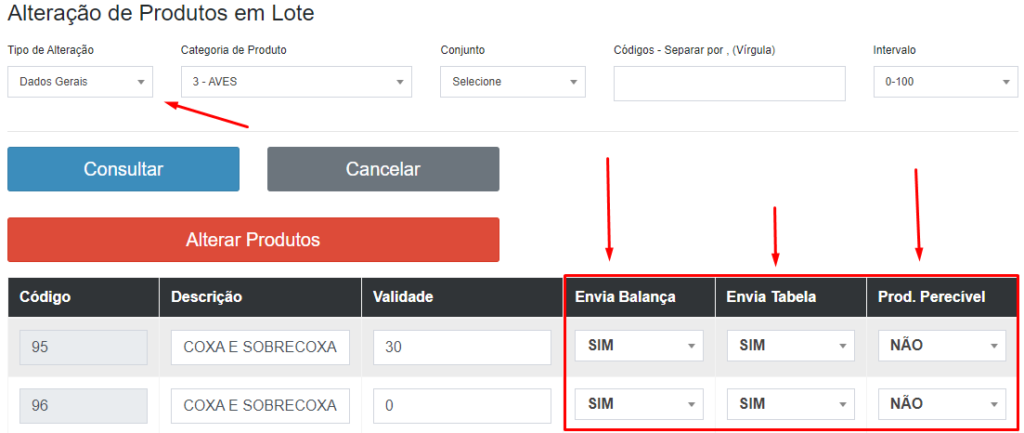Click the Descrição field for code 96
The image size is (1024, 433).
260,405
